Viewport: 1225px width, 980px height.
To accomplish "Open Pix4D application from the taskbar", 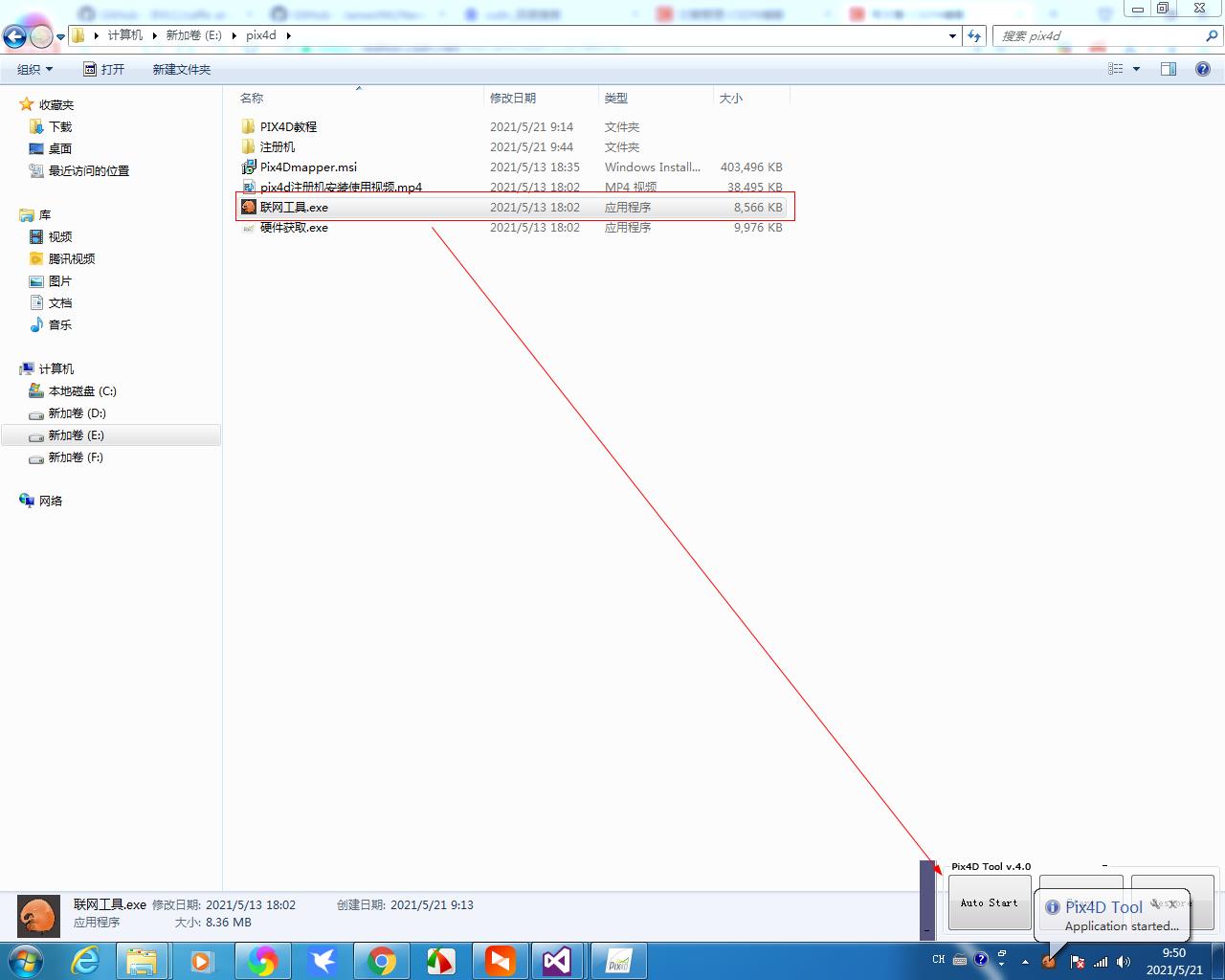I will pos(618,961).
